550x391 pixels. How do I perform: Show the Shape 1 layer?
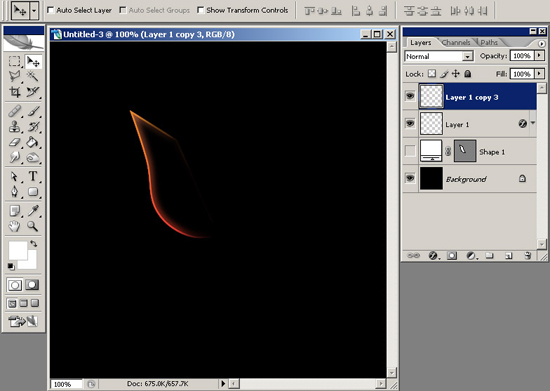click(x=410, y=151)
